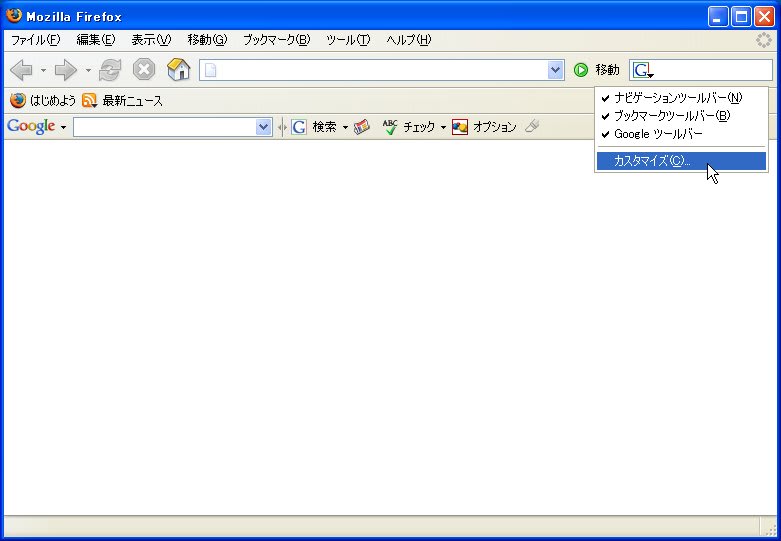Screen dimensions: 781x541
Task: Click the Forward arrow navigation button
Action: point(66,70)
